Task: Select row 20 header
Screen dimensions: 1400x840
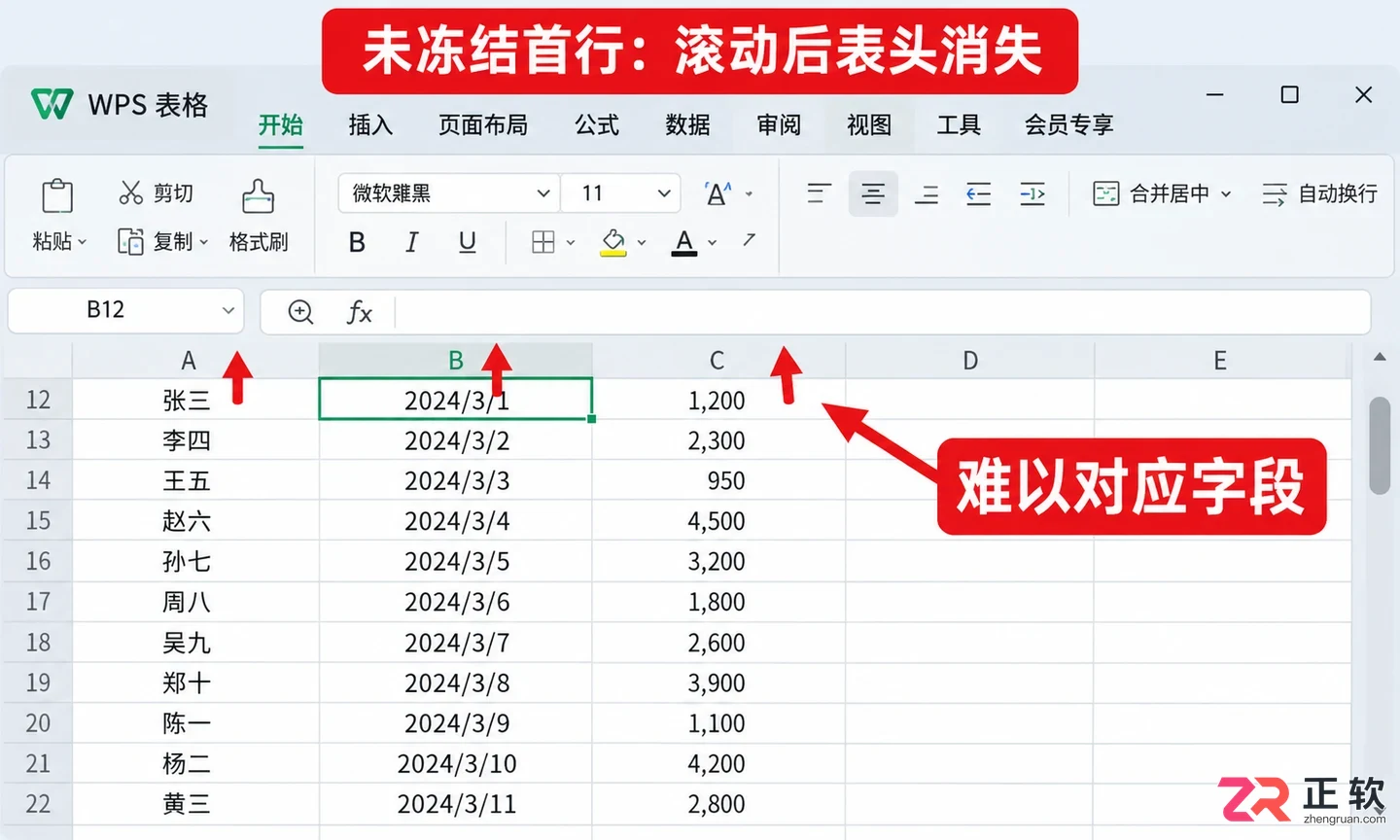Action: tap(38, 723)
